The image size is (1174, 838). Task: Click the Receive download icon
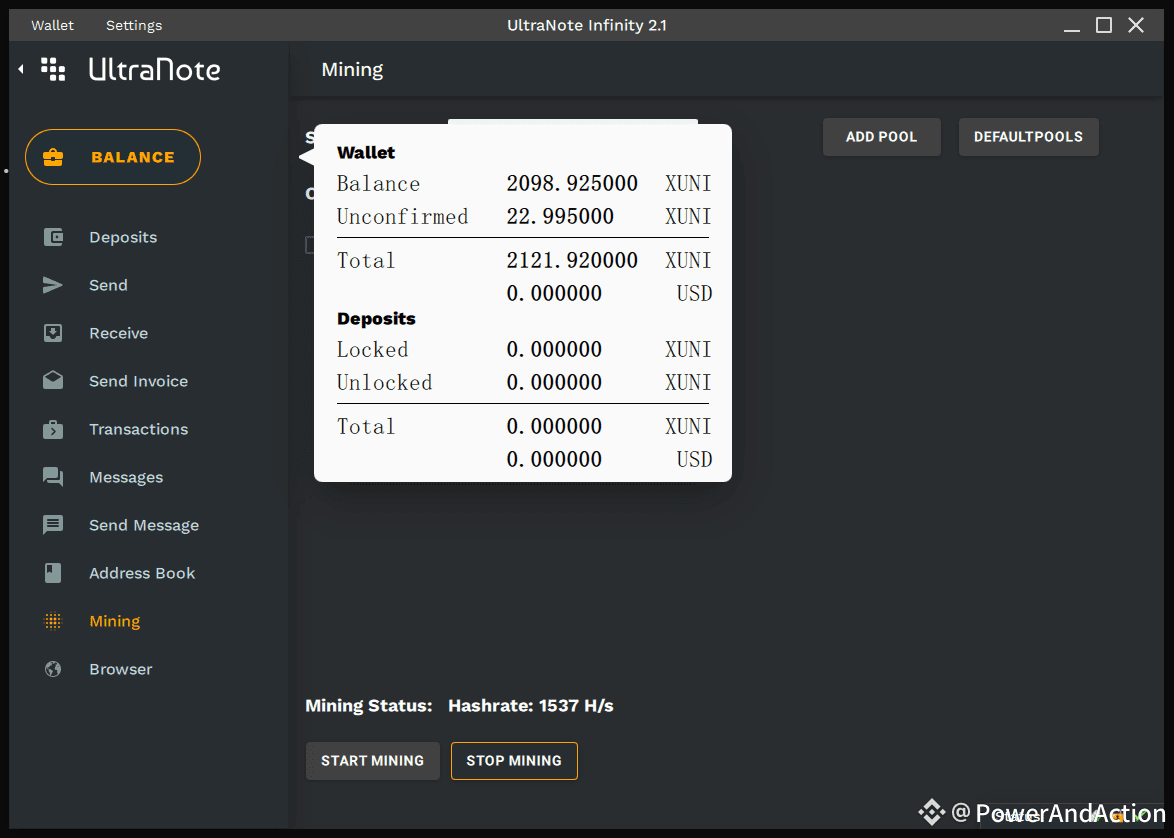click(x=53, y=333)
